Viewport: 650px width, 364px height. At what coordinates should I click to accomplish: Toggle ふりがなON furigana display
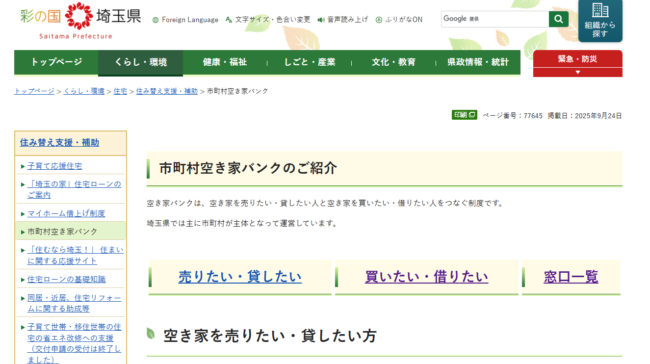pyautogui.click(x=399, y=19)
